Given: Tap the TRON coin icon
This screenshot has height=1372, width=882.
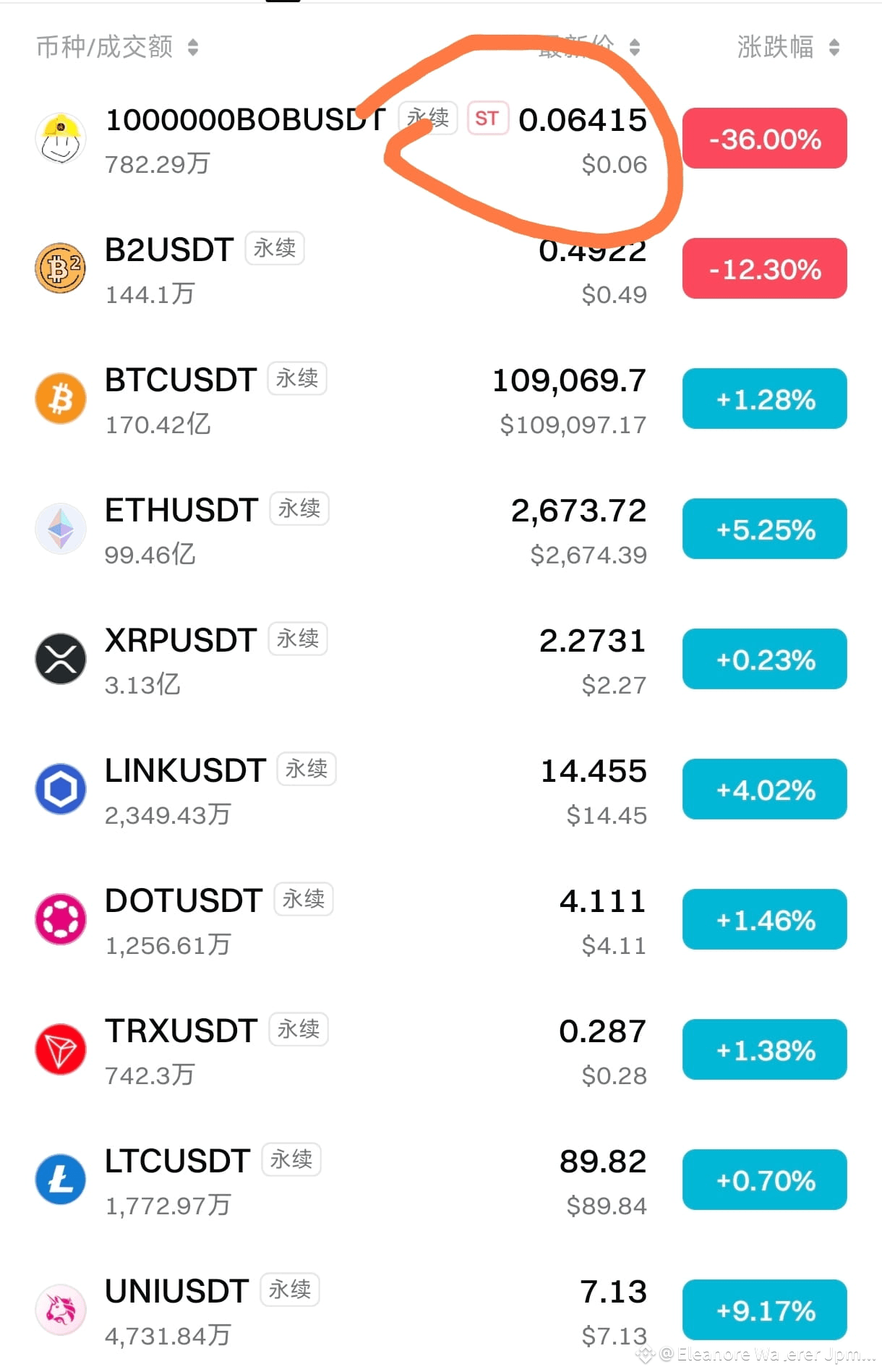Looking at the screenshot, I should click(x=61, y=1049).
